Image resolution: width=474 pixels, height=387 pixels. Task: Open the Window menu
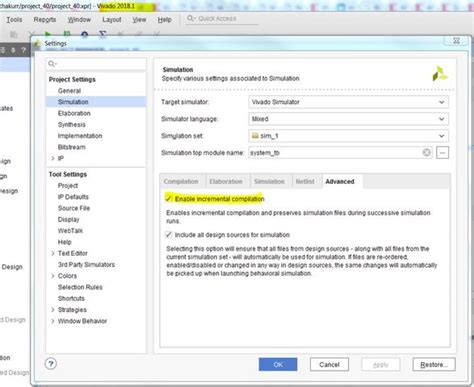(x=79, y=20)
